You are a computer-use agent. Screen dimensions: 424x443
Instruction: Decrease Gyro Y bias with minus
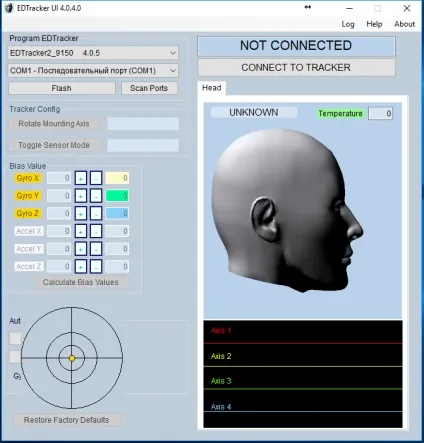click(x=96, y=196)
